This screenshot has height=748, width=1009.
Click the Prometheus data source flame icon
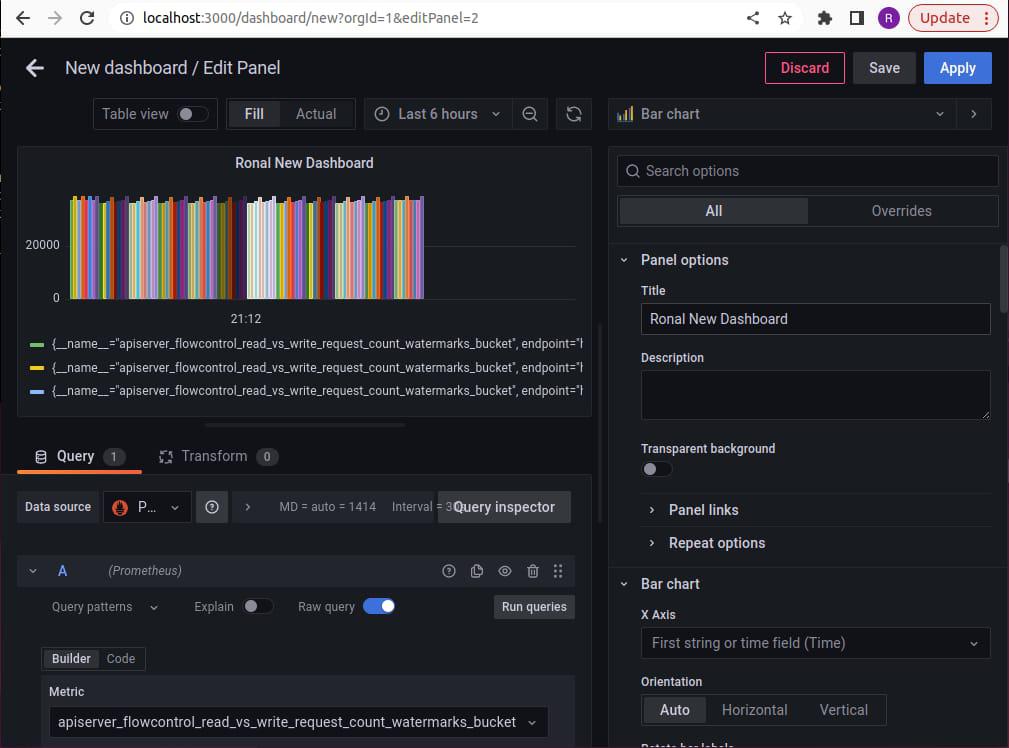coord(120,507)
